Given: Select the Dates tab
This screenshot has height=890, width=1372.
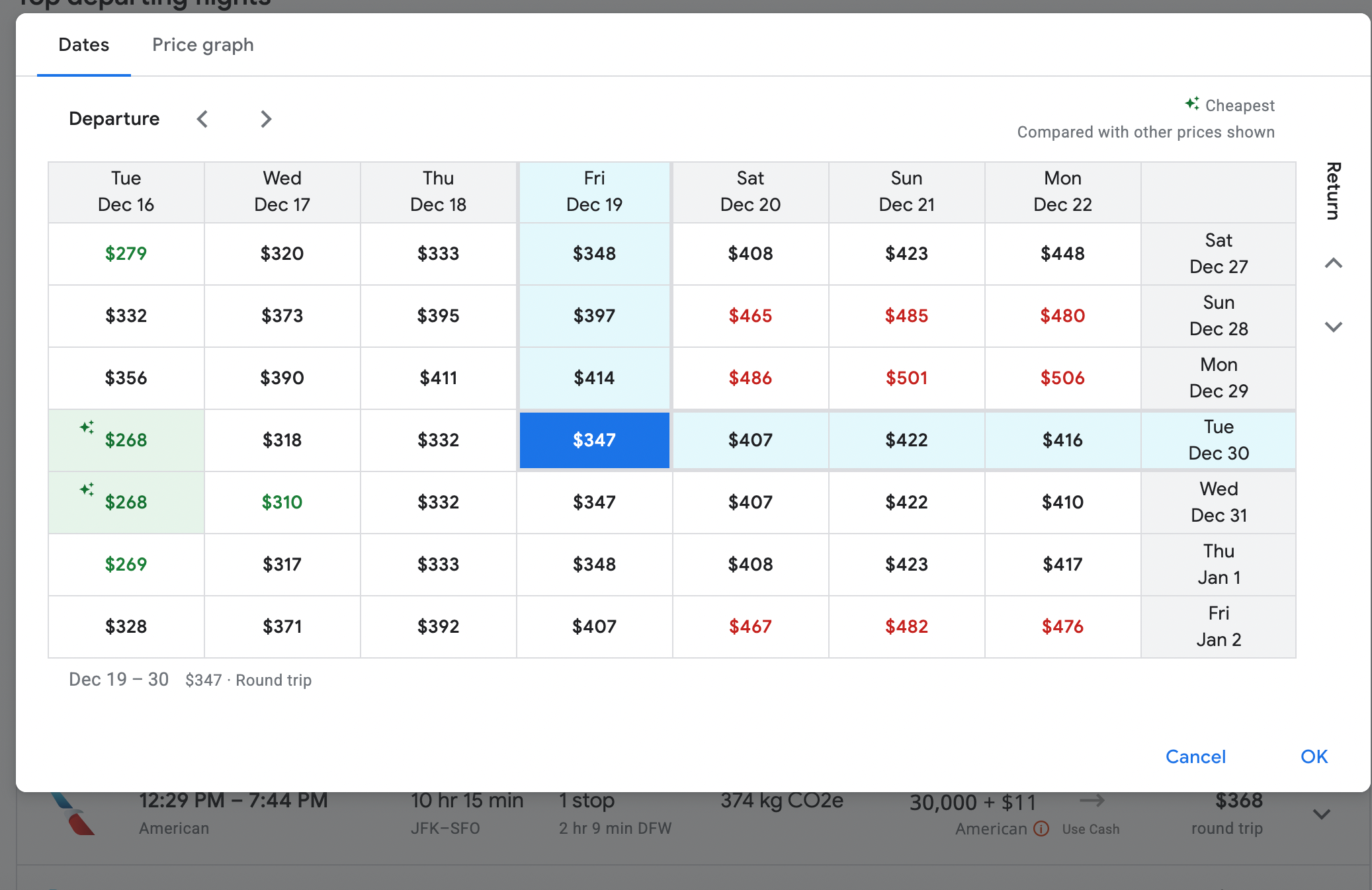Looking at the screenshot, I should tap(83, 45).
